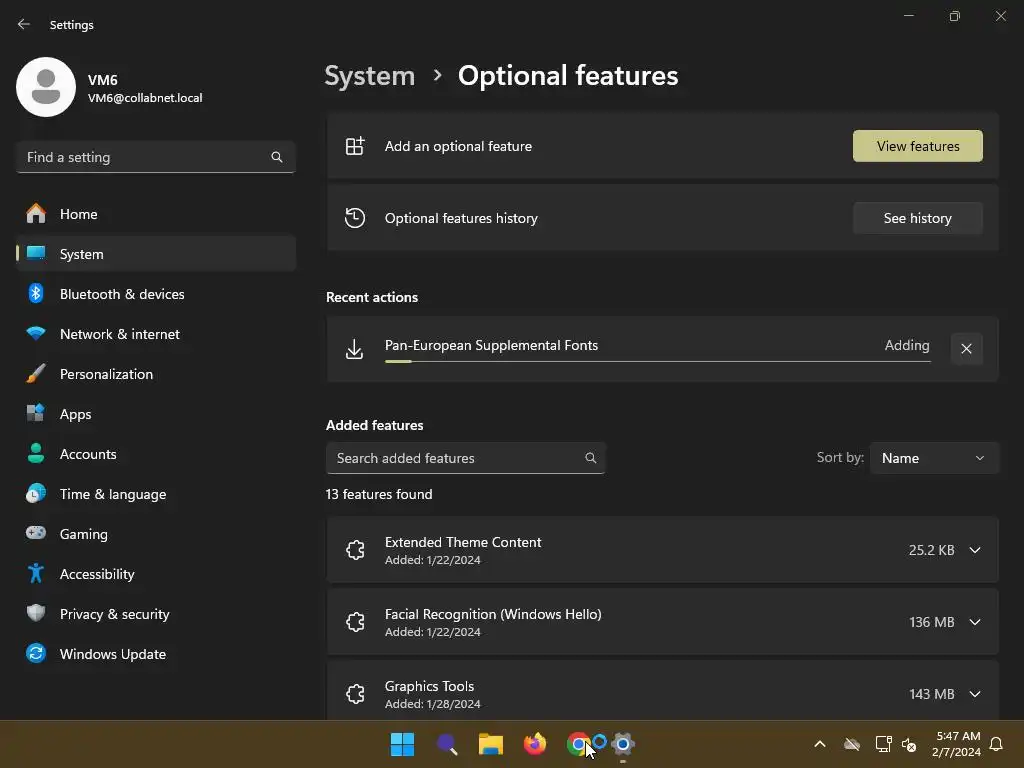The width and height of the screenshot is (1024, 768).
Task: Open Firefox from the taskbar
Action: [535, 744]
